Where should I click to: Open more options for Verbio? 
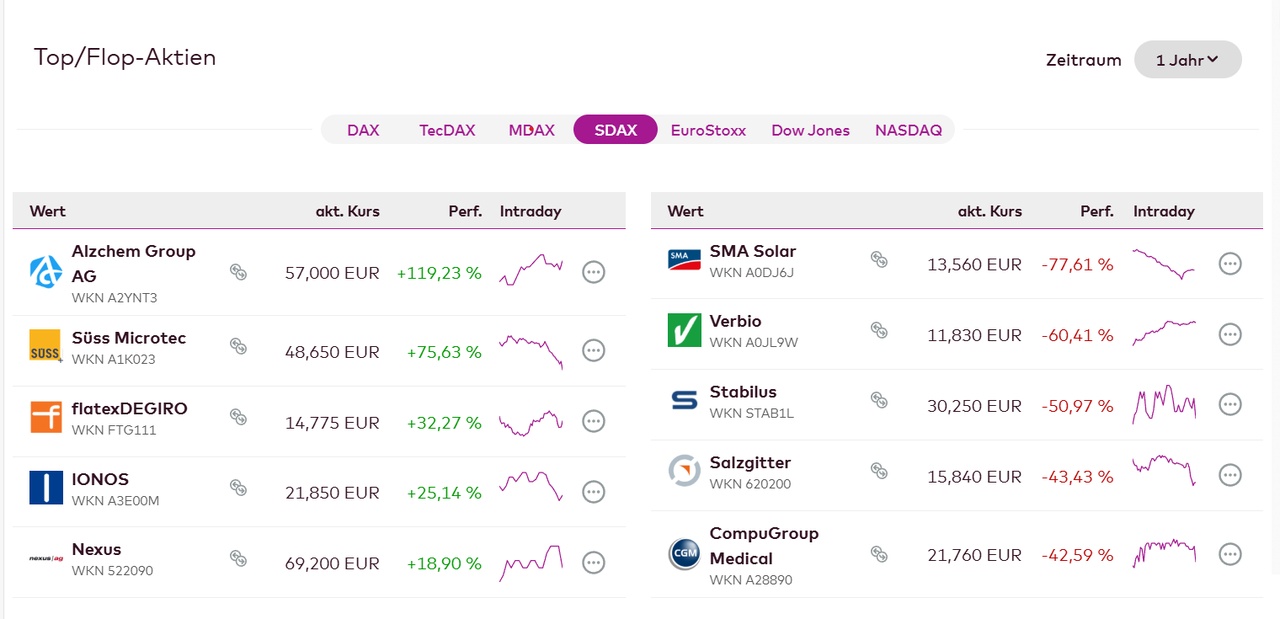1230,335
